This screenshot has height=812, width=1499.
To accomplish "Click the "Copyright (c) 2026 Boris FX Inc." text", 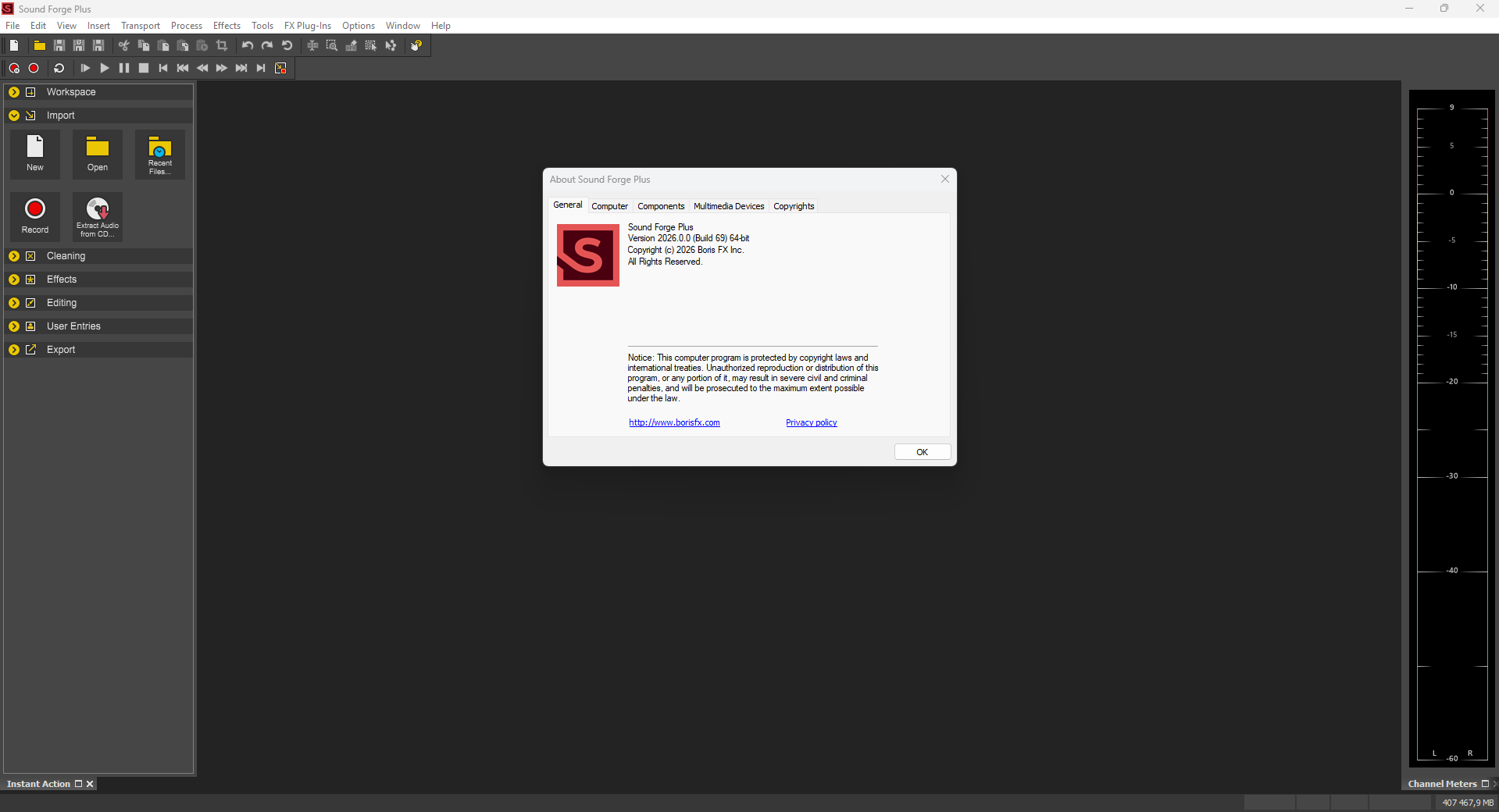I will (x=686, y=250).
